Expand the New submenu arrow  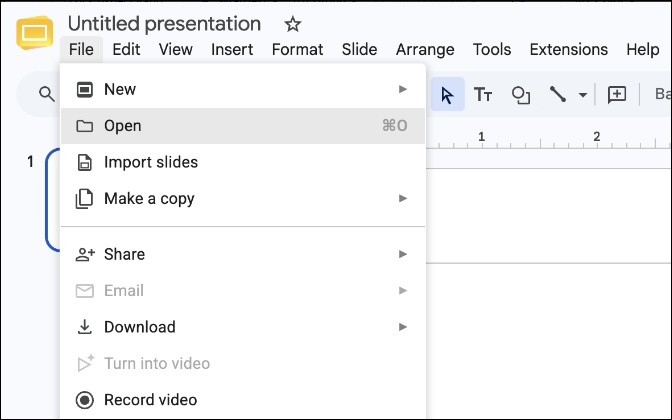pos(402,89)
